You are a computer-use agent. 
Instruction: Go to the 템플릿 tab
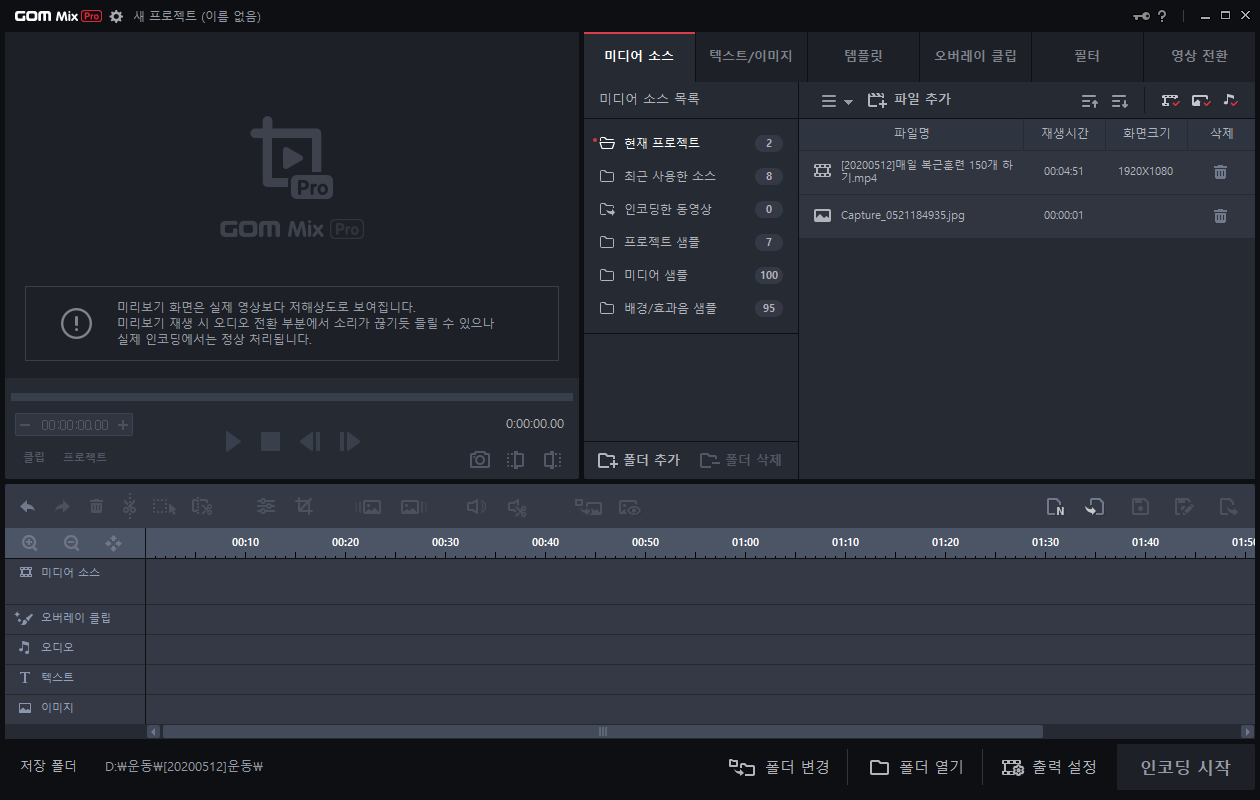(x=863, y=56)
